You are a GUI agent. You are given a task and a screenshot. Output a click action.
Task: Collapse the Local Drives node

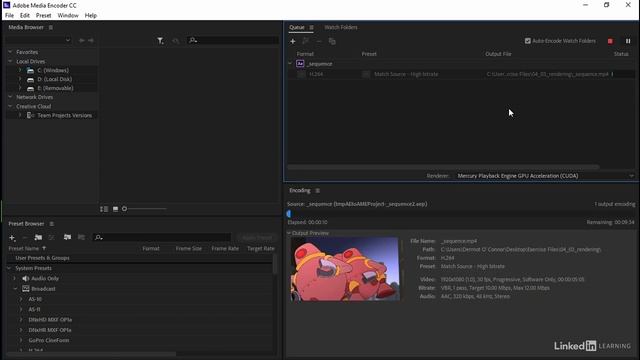click(10, 61)
